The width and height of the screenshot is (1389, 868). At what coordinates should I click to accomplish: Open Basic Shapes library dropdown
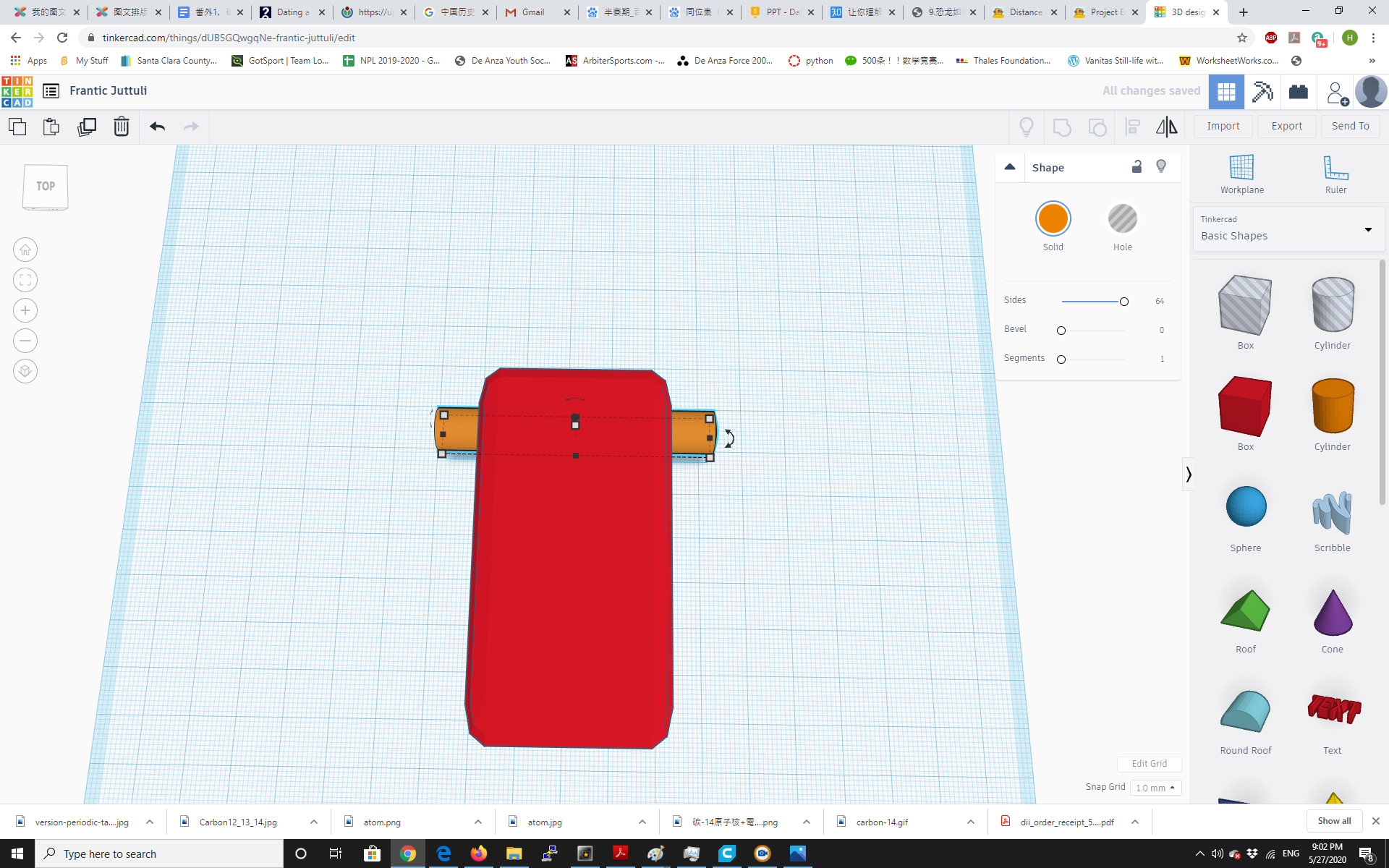[1288, 229]
